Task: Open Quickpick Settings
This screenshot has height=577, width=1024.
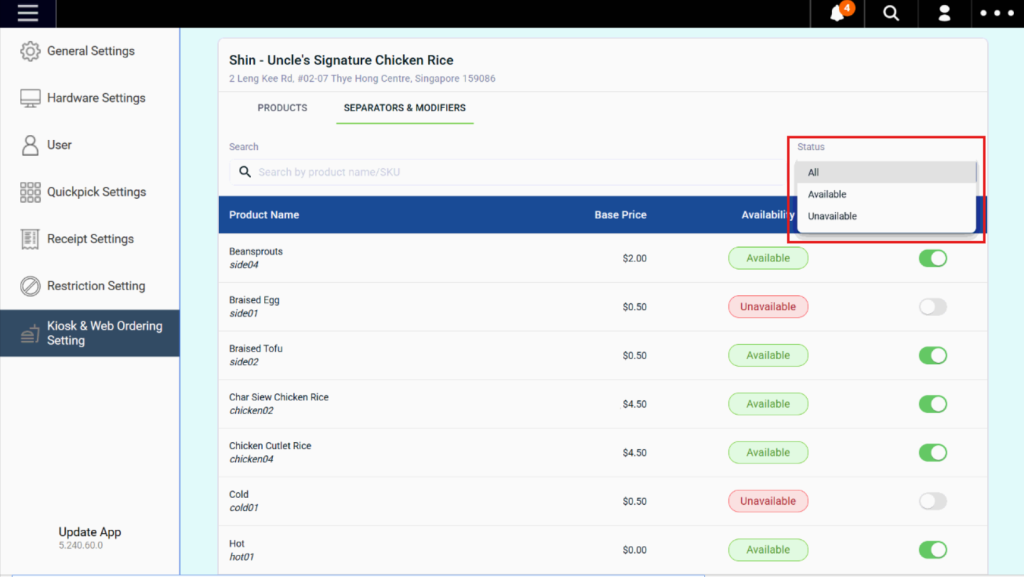Action: pos(90,192)
